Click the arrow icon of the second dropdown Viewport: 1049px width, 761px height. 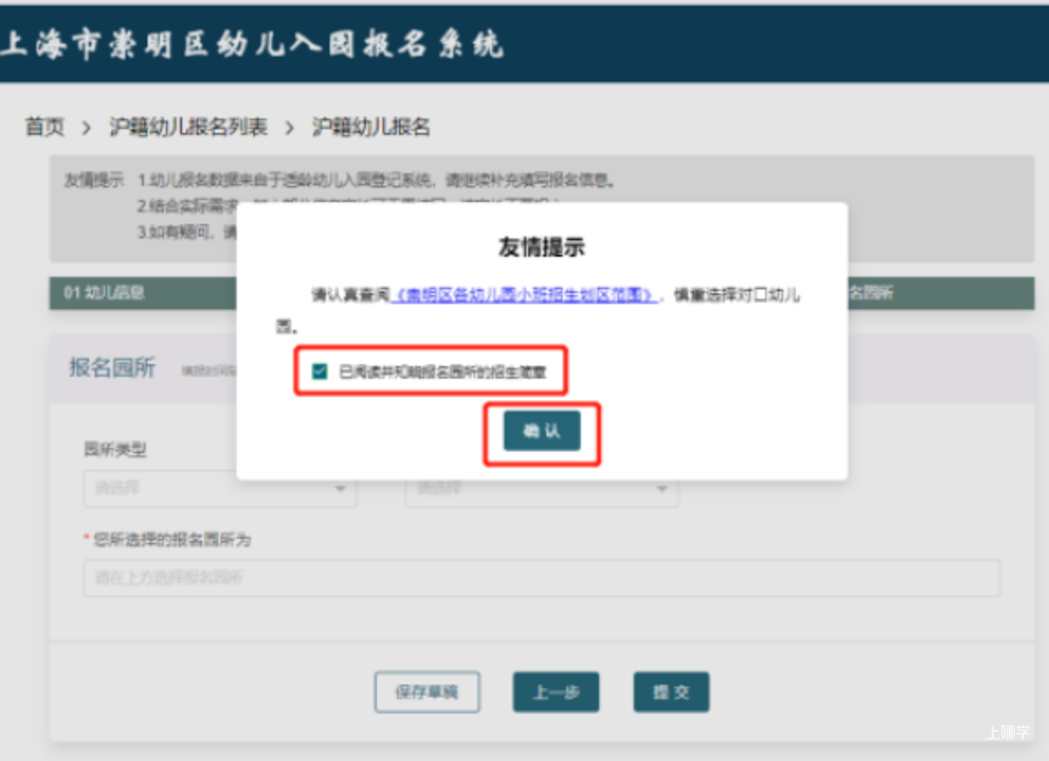click(661, 489)
